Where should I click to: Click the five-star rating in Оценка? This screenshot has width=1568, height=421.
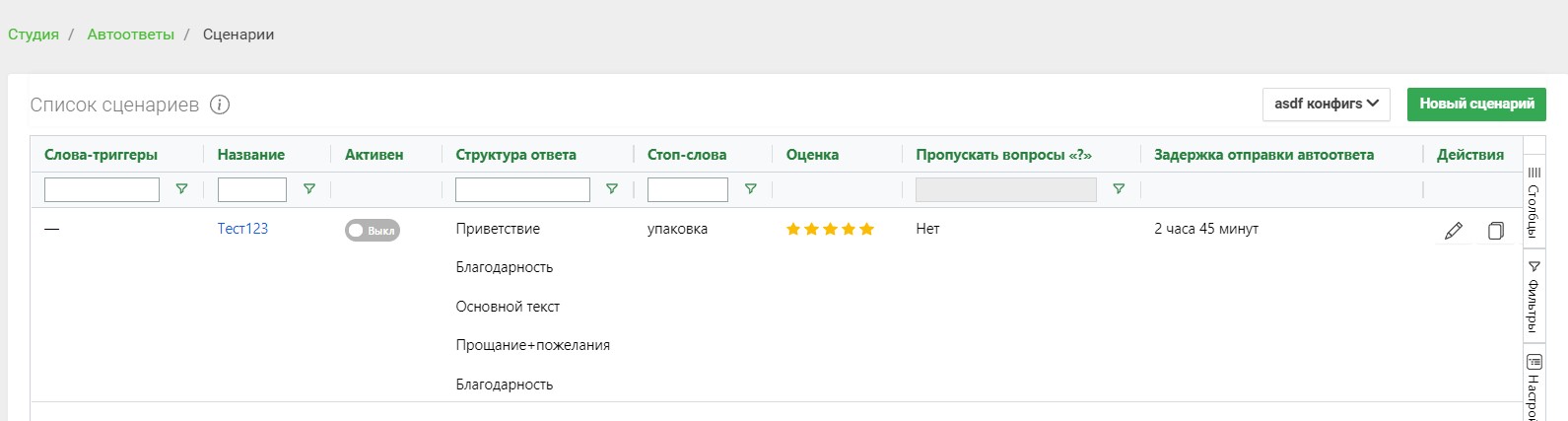[x=830, y=230]
